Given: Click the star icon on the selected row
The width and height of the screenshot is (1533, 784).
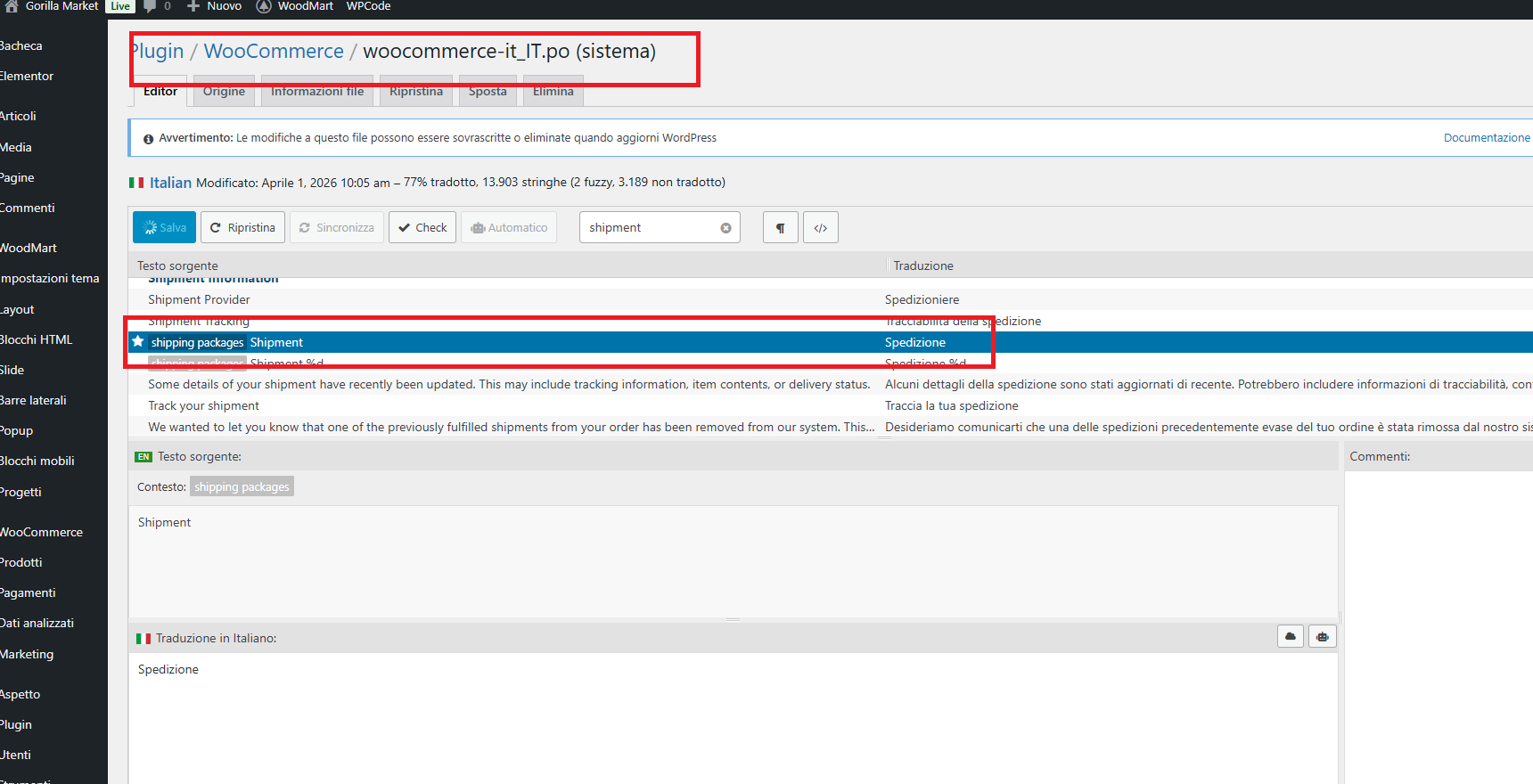Looking at the screenshot, I should (138, 341).
